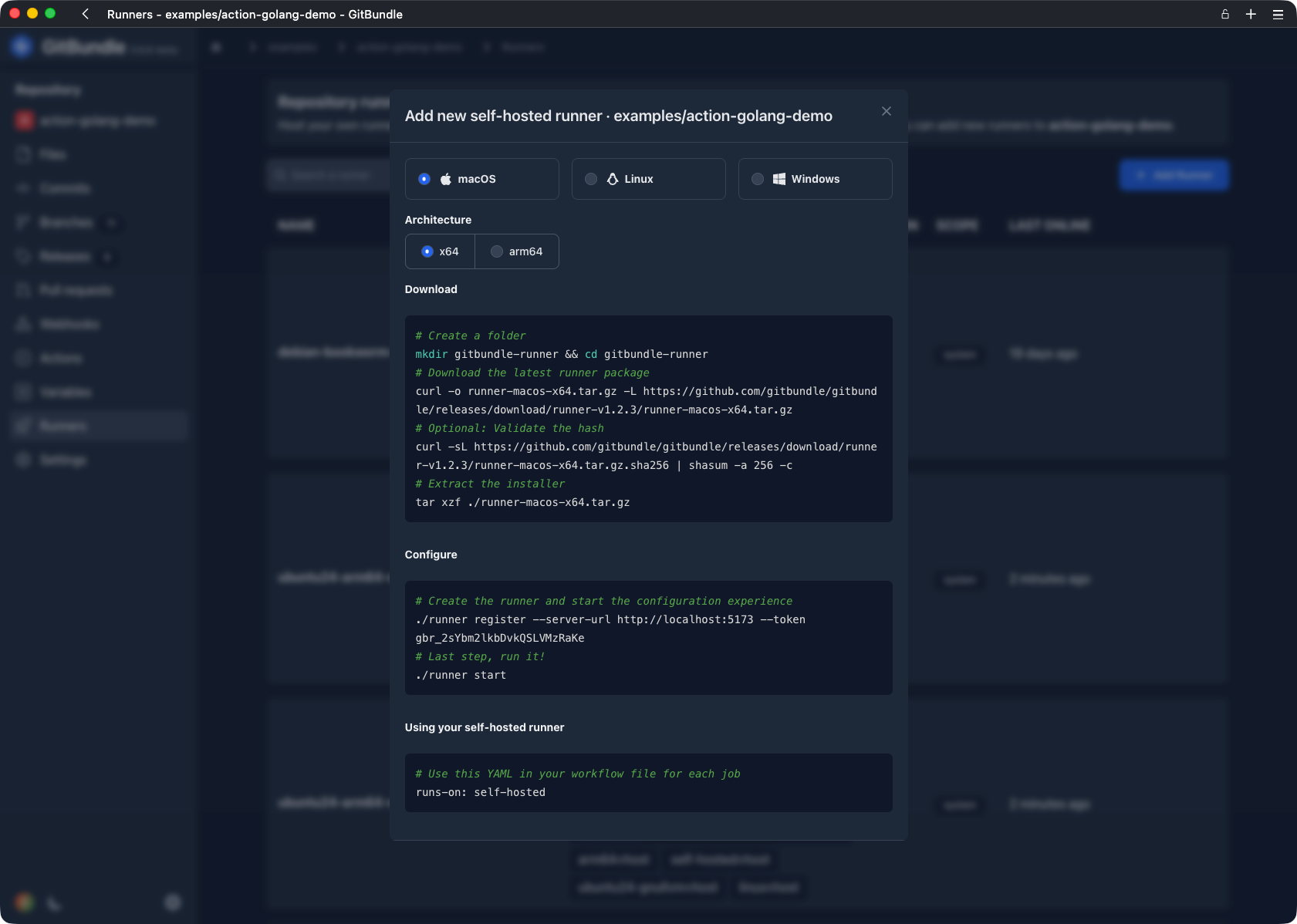
Task: Click the './runner start' command
Action: [x=461, y=675]
